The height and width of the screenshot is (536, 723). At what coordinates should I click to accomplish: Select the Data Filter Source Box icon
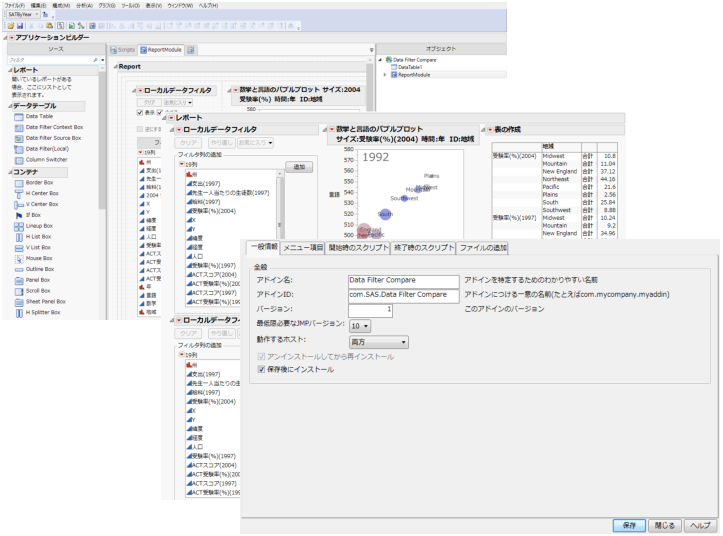click(x=19, y=138)
